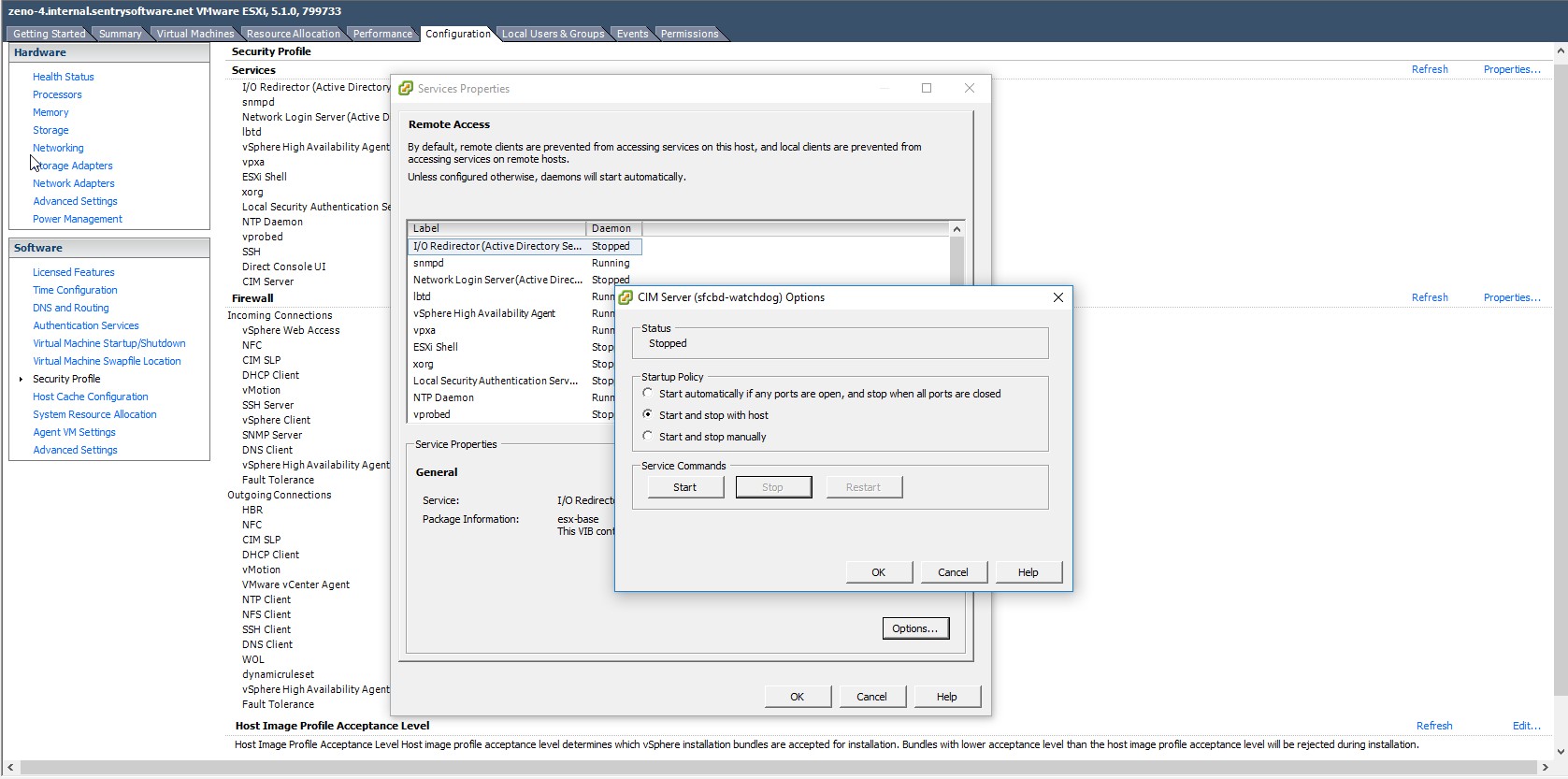Open Health Status in Hardware panel

64,77
